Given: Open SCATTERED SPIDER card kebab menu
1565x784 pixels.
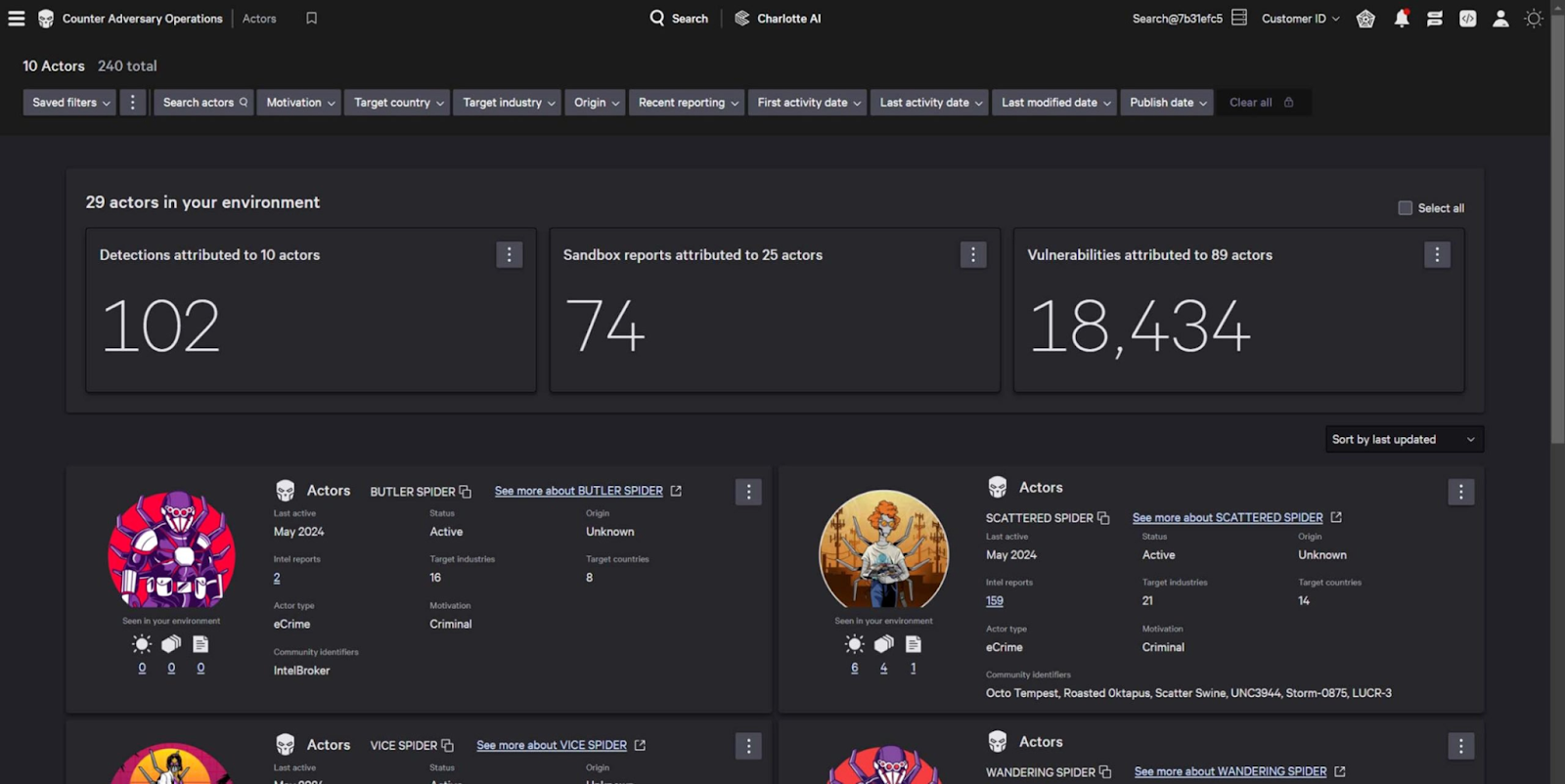Looking at the screenshot, I should (x=1460, y=492).
